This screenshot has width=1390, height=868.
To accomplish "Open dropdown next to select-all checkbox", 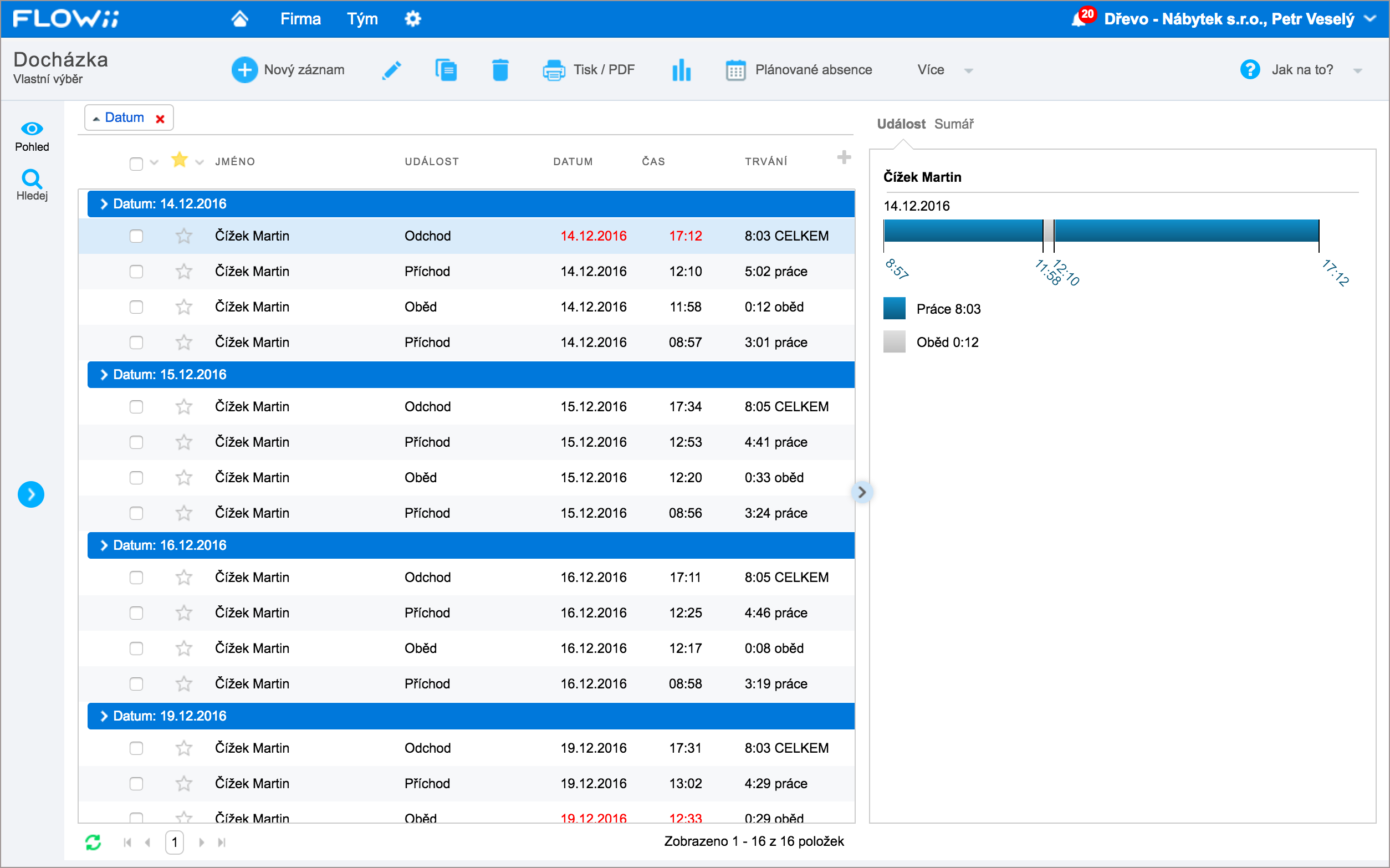I will click(x=154, y=162).
